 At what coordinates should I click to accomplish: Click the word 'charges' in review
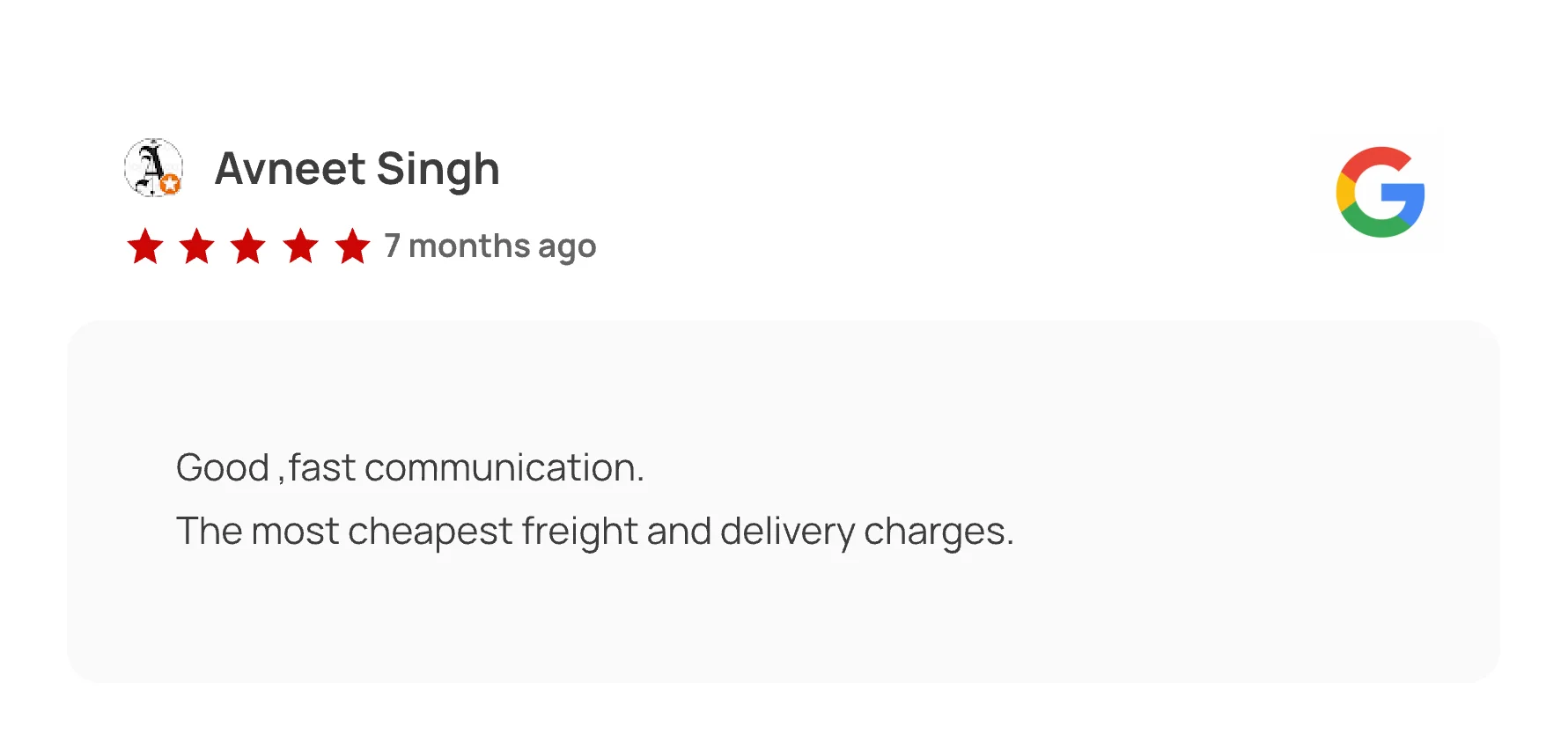click(x=934, y=532)
